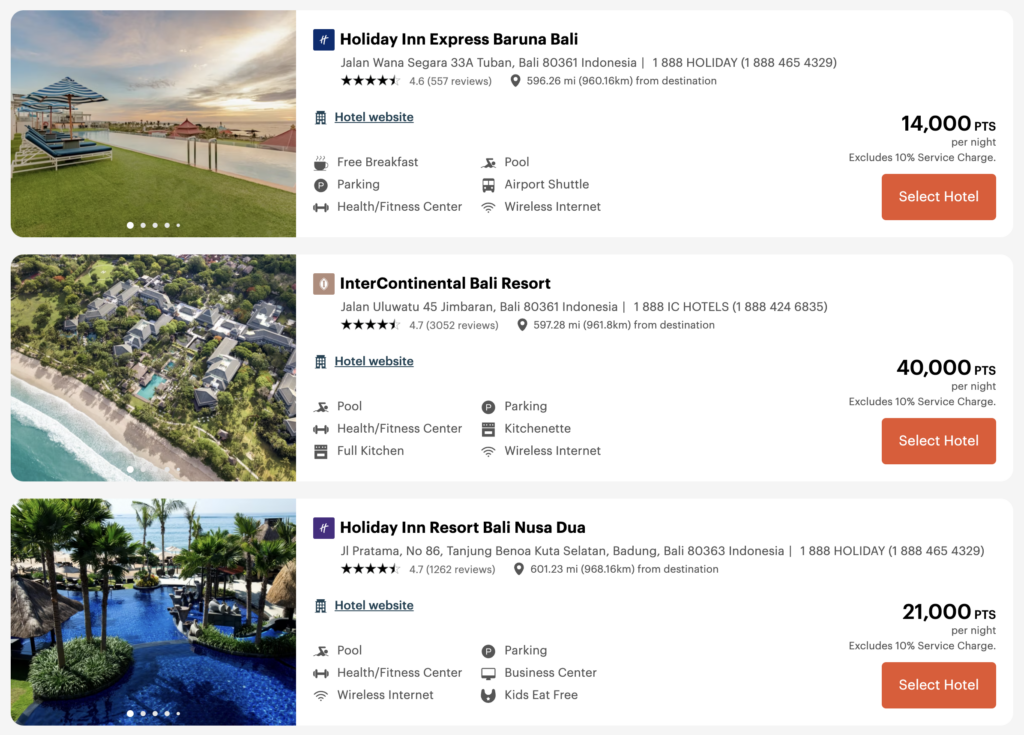Image resolution: width=1024 pixels, height=735 pixels.
Task: Click the InterContinental aerial resort photo
Action: (x=153, y=368)
